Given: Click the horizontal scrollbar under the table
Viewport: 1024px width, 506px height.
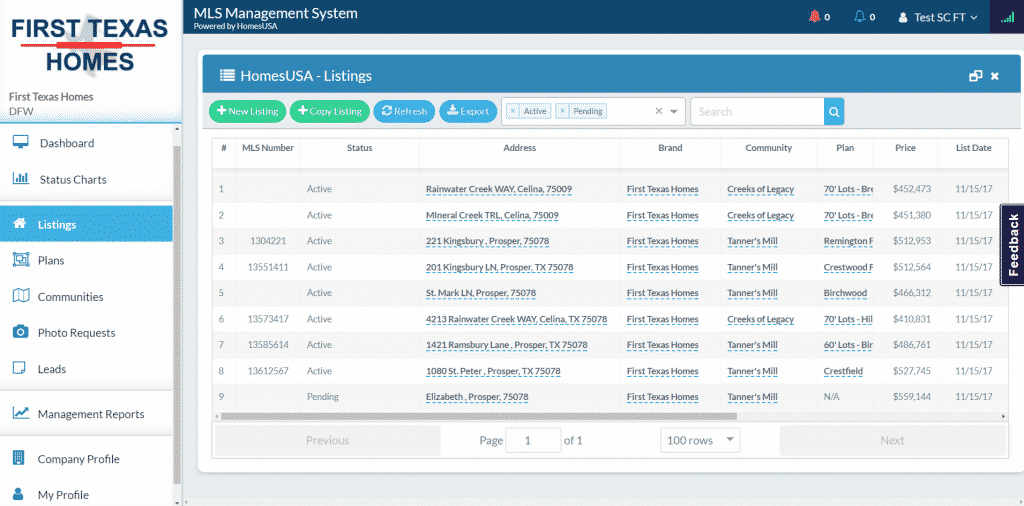Looking at the screenshot, I should click(478, 416).
